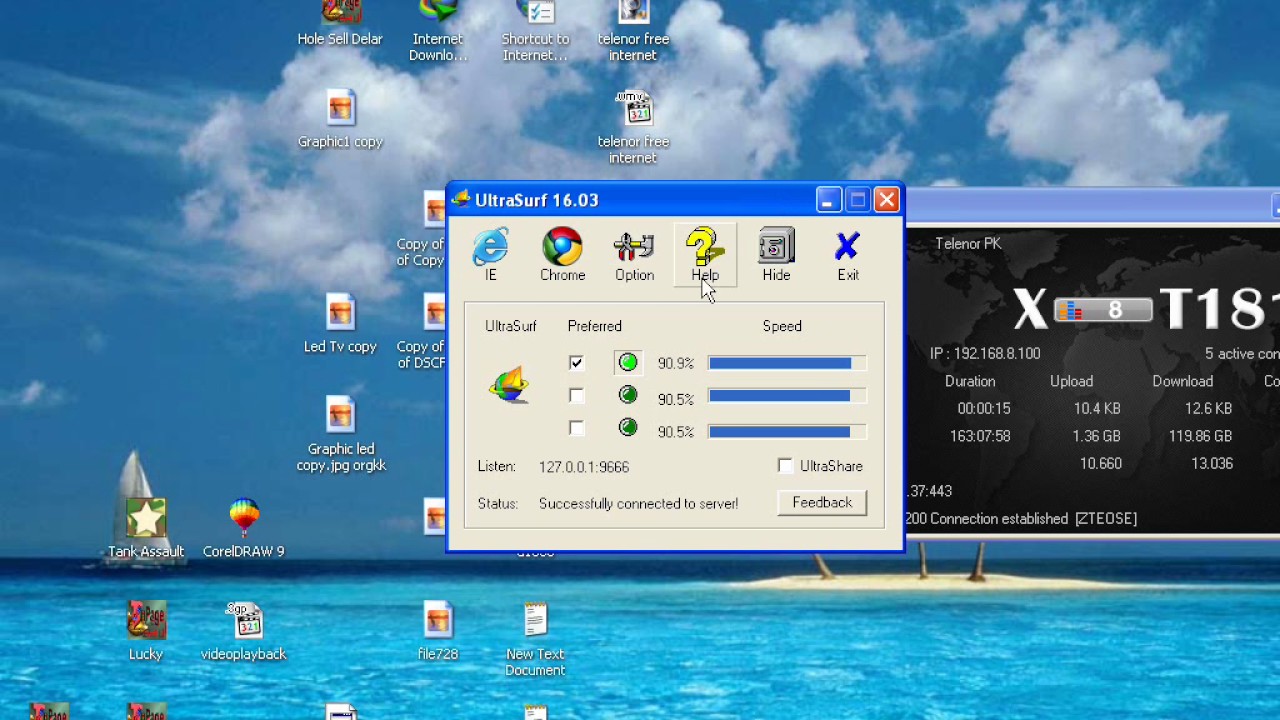Select the CorelDRAW 9 balloon shortcut

[x=243, y=528]
